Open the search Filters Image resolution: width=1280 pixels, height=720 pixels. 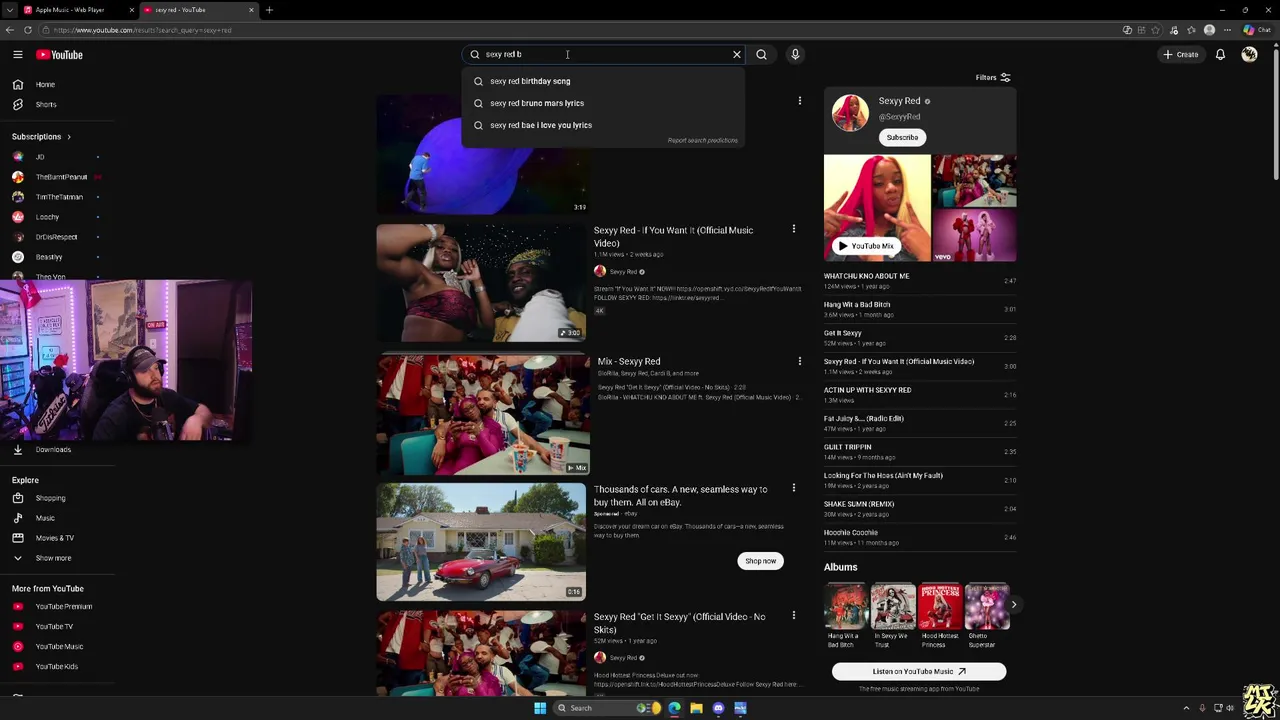pos(993,78)
